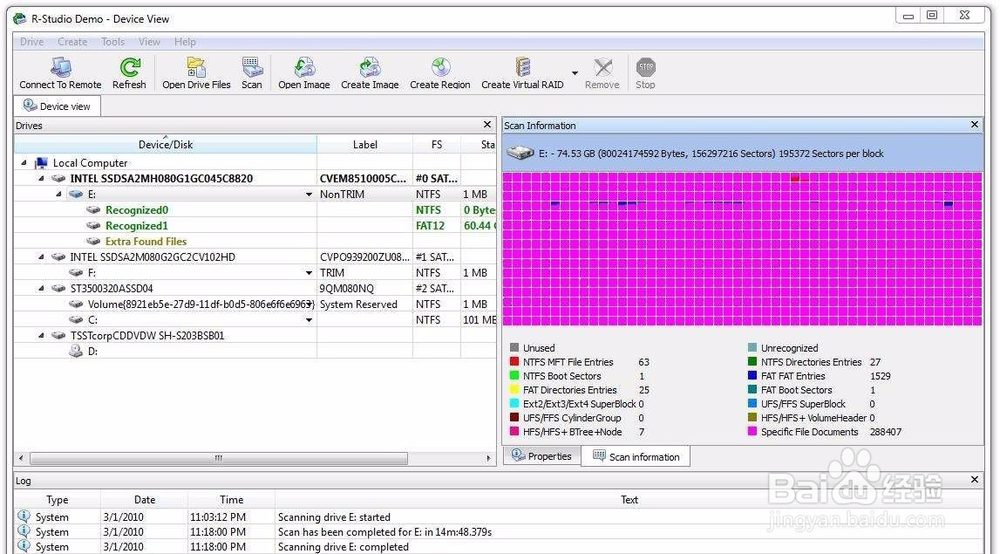Click the Drives scrollbar left arrow
The image size is (1000, 554).
click(21, 458)
